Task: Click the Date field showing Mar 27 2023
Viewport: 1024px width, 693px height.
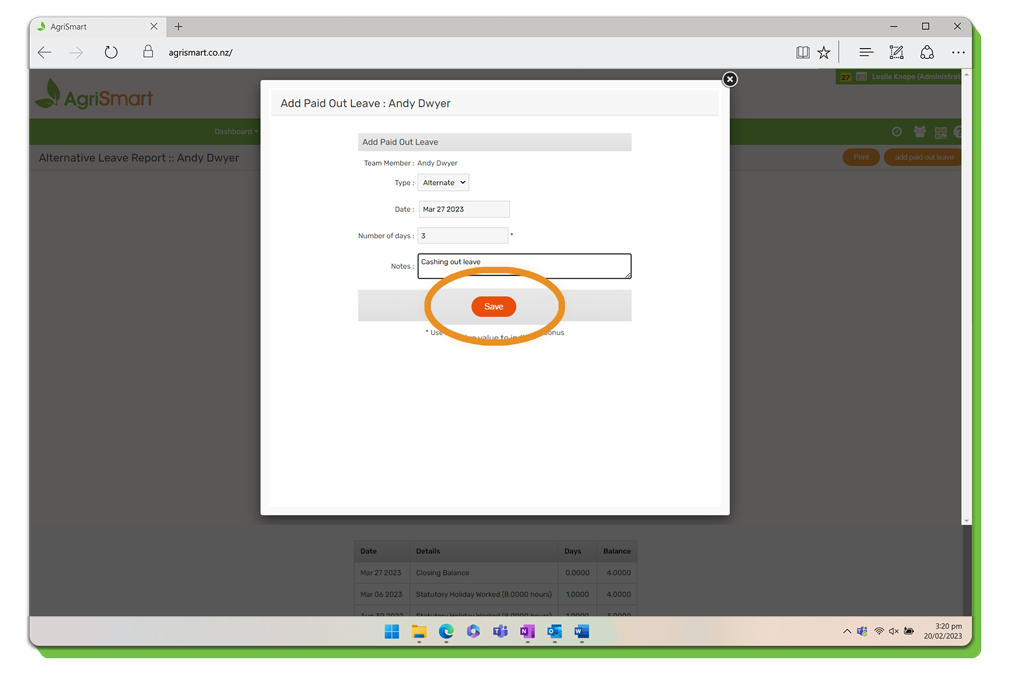Action: coord(464,209)
